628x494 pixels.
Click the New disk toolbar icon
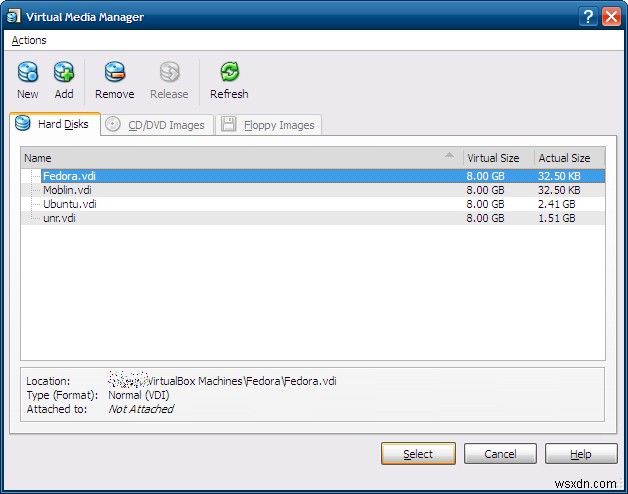coord(28,80)
